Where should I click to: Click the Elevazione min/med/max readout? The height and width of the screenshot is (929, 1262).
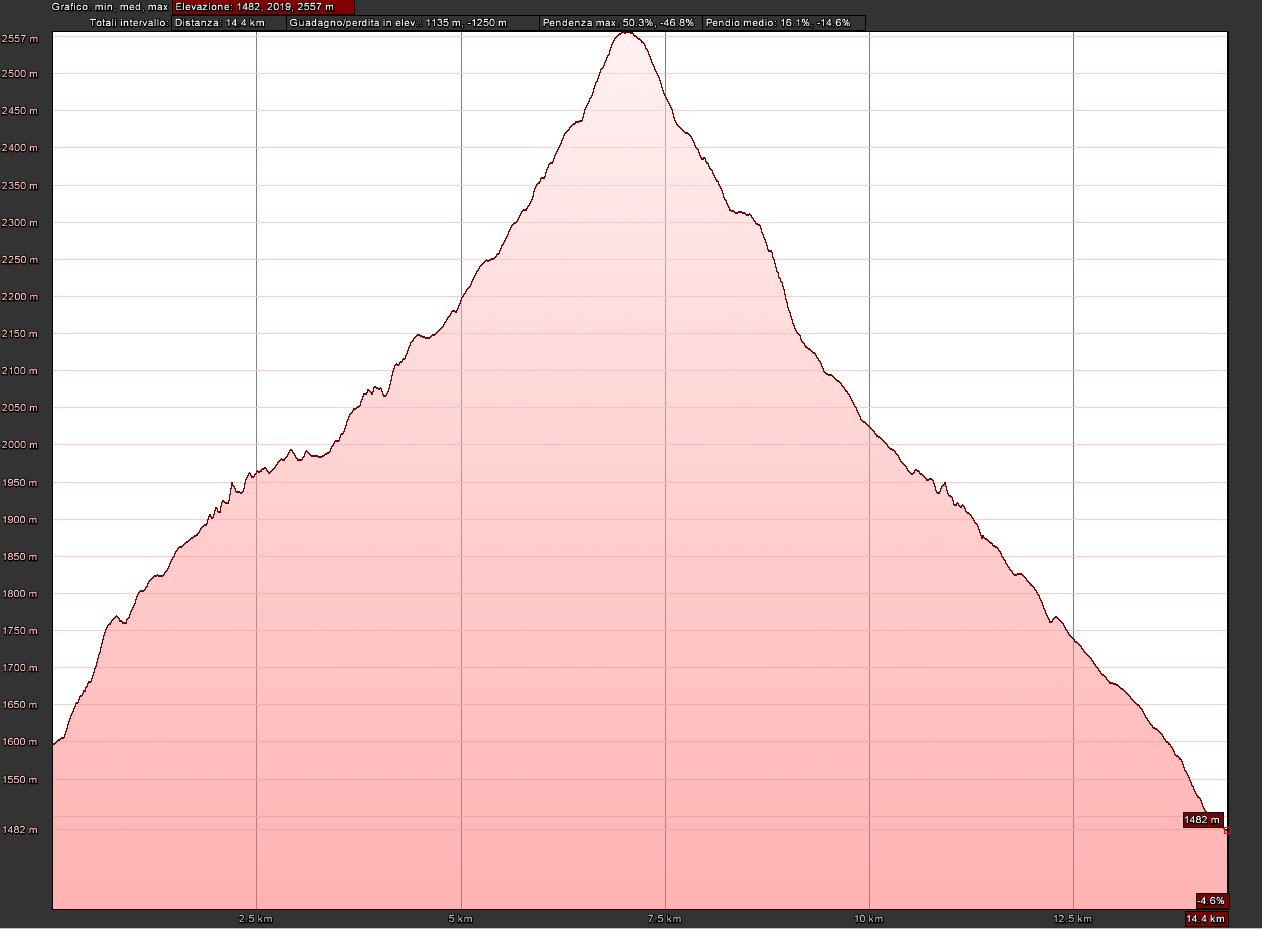263,7
